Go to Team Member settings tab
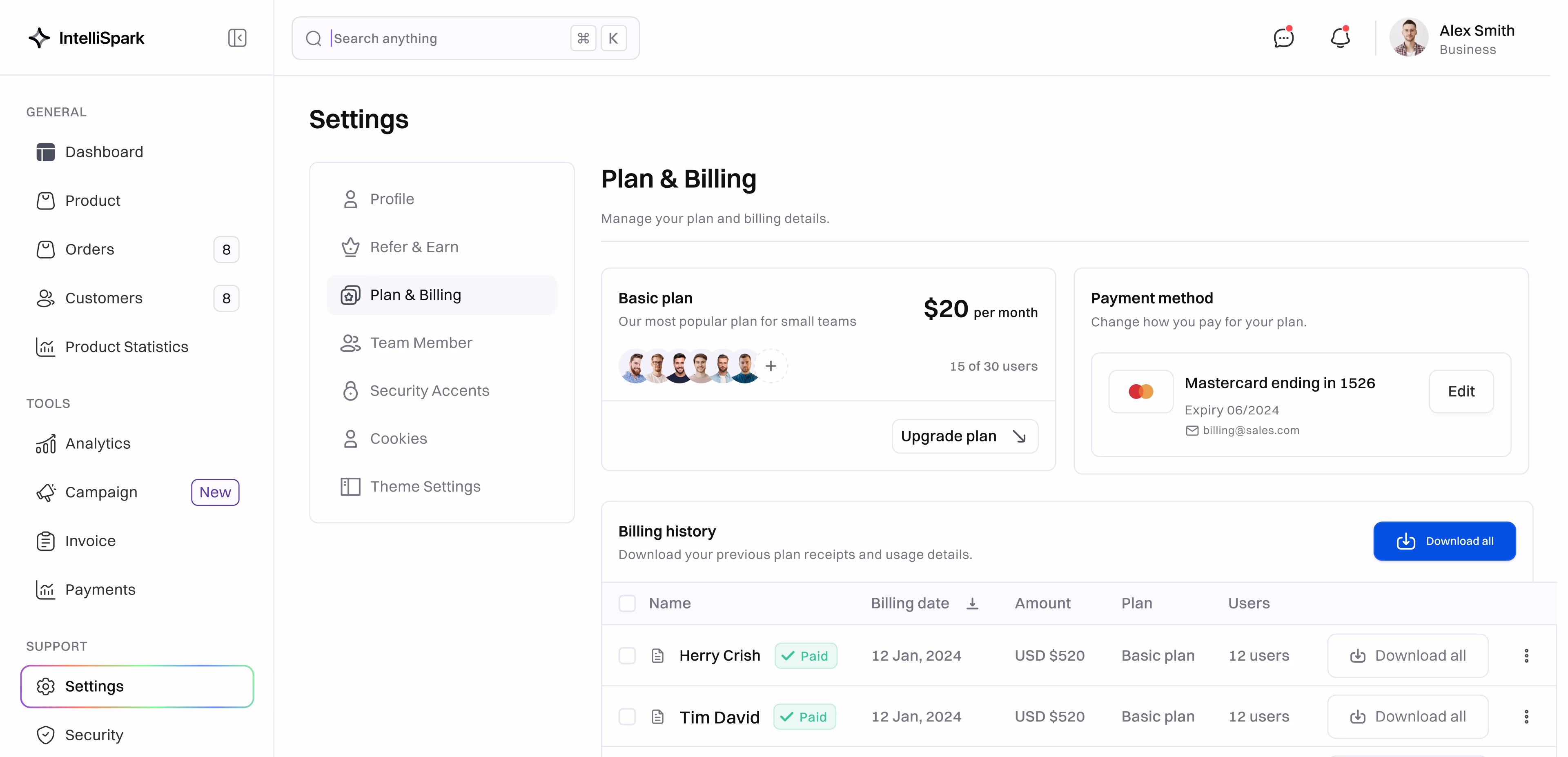Image resolution: width=1568 pixels, height=757 pixels. click(x=421, y=343)
